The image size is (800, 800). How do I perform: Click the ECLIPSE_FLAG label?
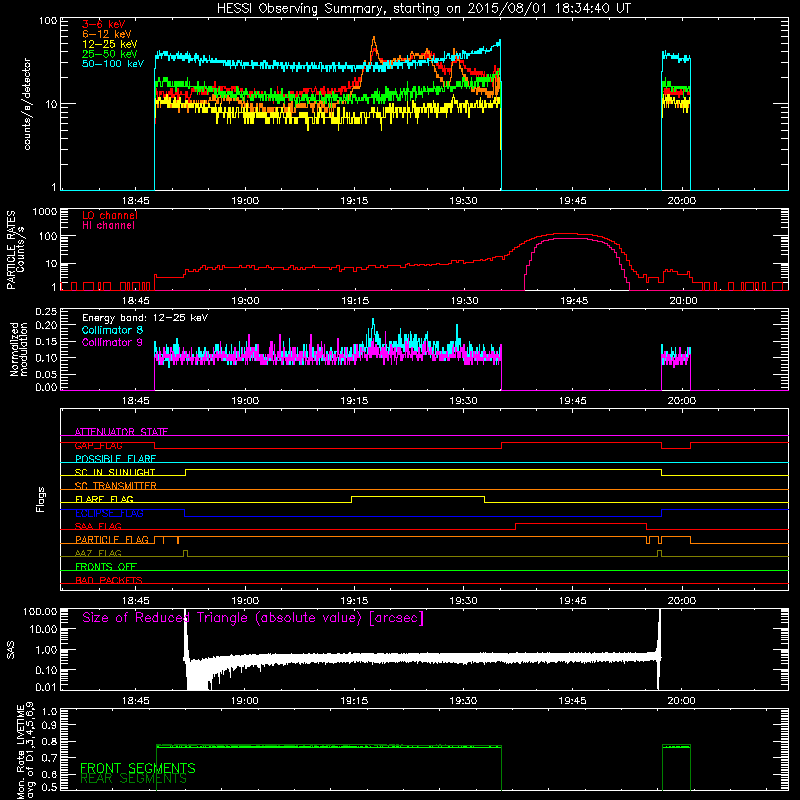[x=109, y=513]
